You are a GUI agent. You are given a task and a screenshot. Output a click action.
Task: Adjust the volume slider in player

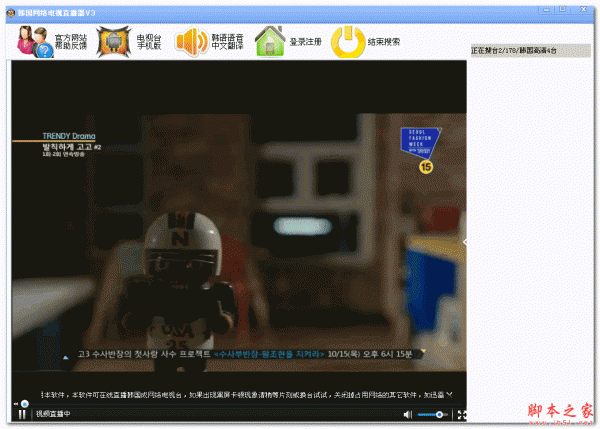(x=432, y=414)
